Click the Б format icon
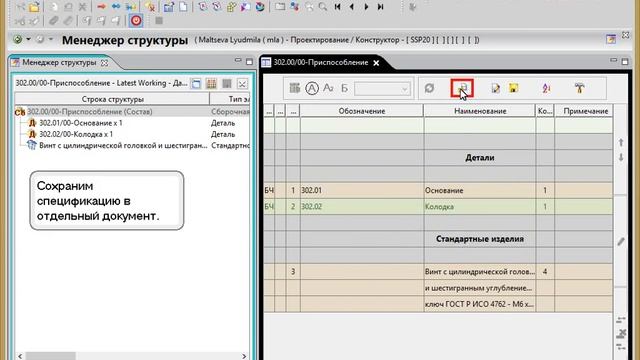The image size is (640, 360). [344, 88]
